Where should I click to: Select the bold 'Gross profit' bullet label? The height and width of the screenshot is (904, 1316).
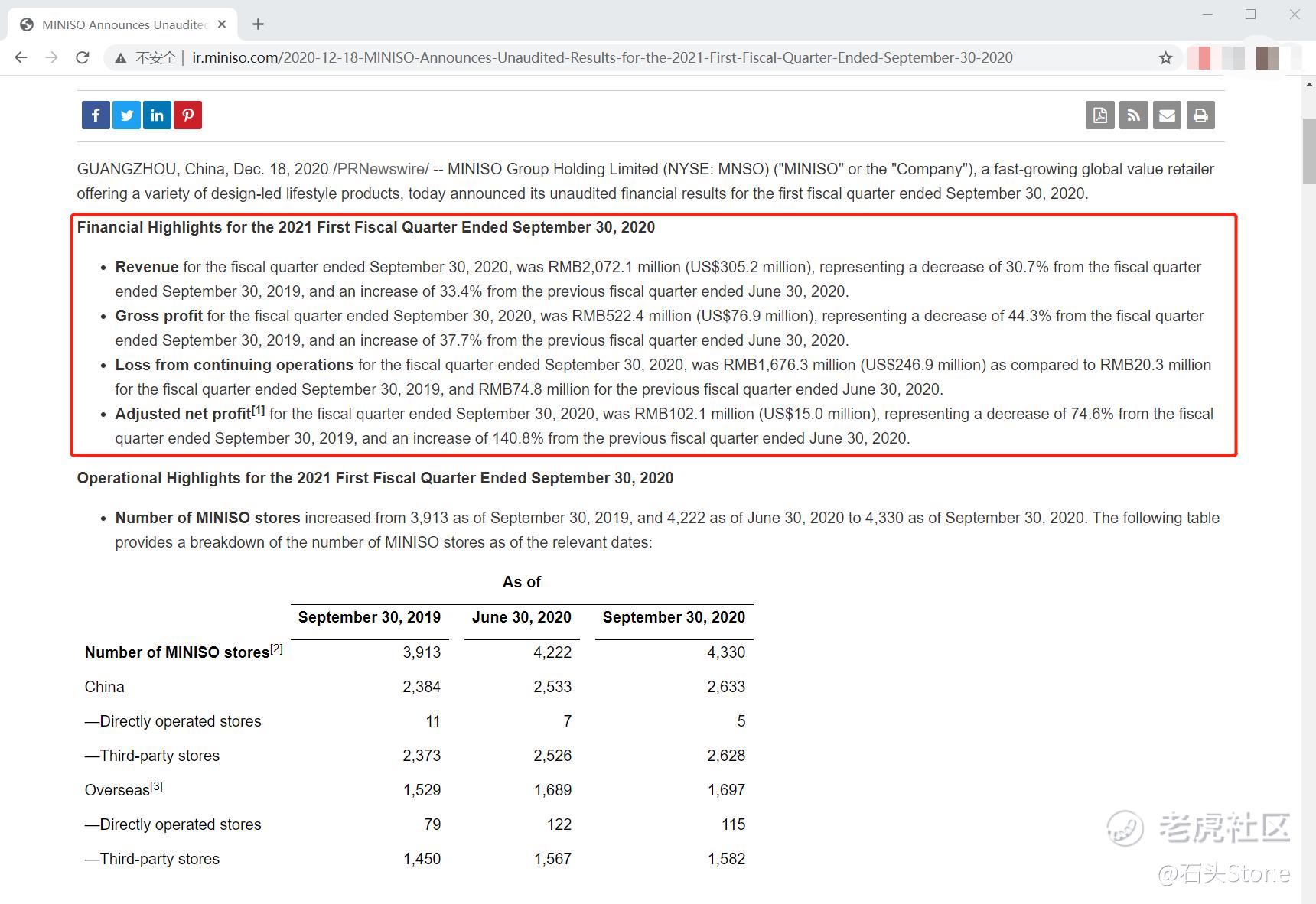pos(159,316)
